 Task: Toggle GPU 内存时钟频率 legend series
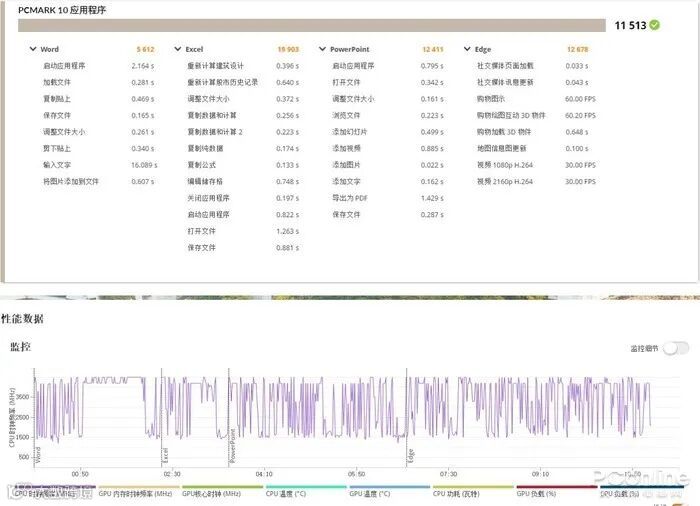click(139, 492)
